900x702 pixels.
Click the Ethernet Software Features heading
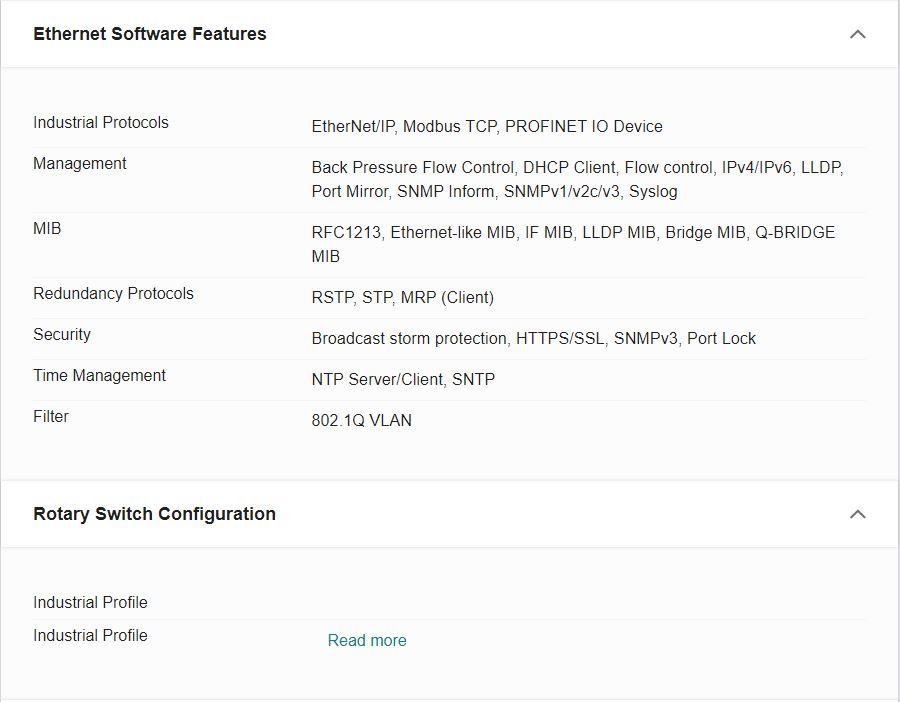pos(150,34)
